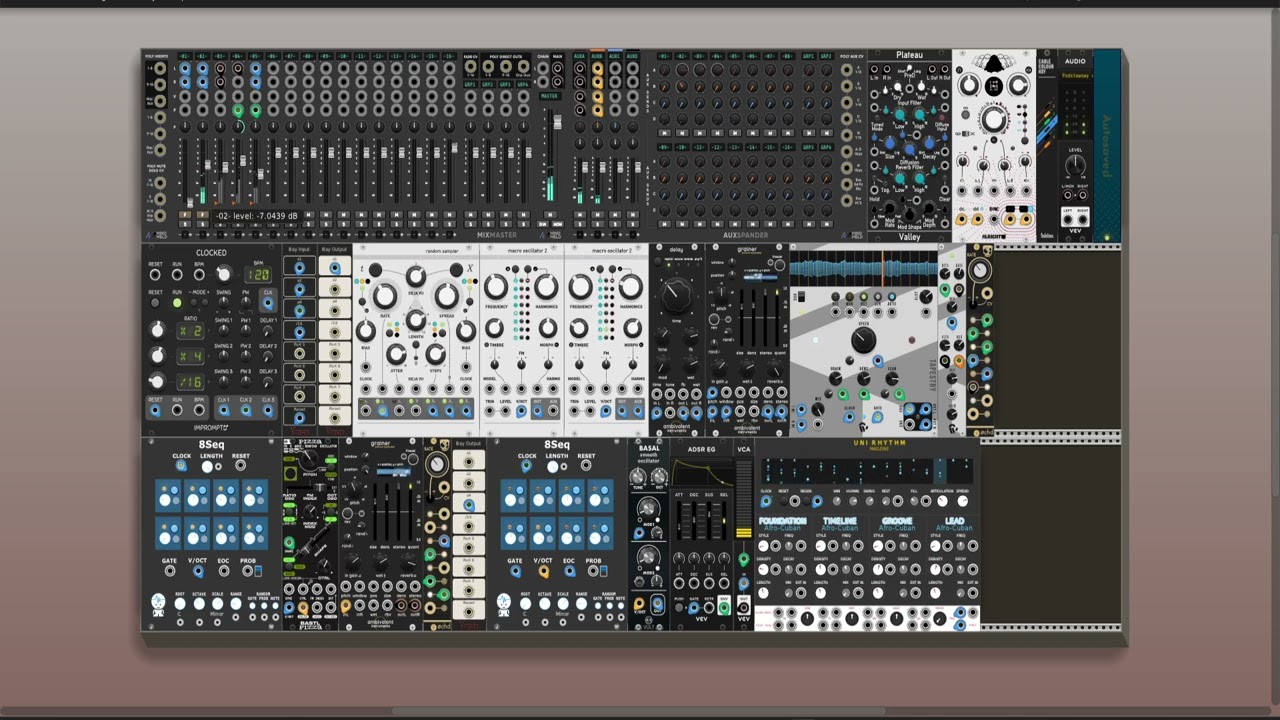Click the Clocked CLK 3 output jack

click(x=268, y=410)
